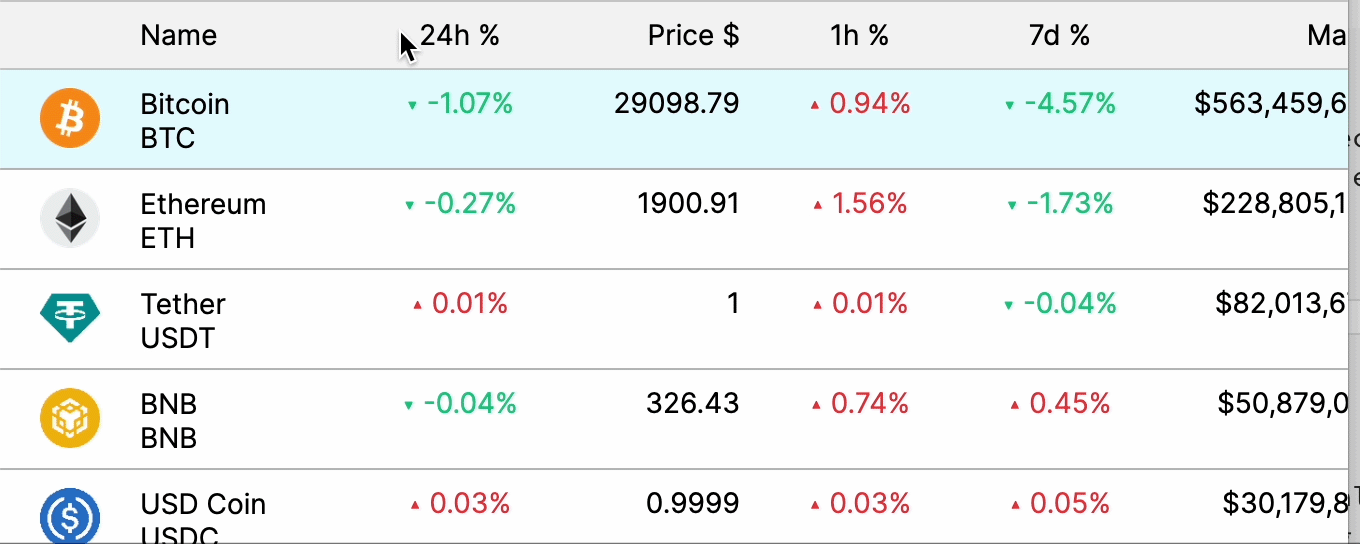
Task: Click the BNB yellow logo icon
Action: point(70,418)
